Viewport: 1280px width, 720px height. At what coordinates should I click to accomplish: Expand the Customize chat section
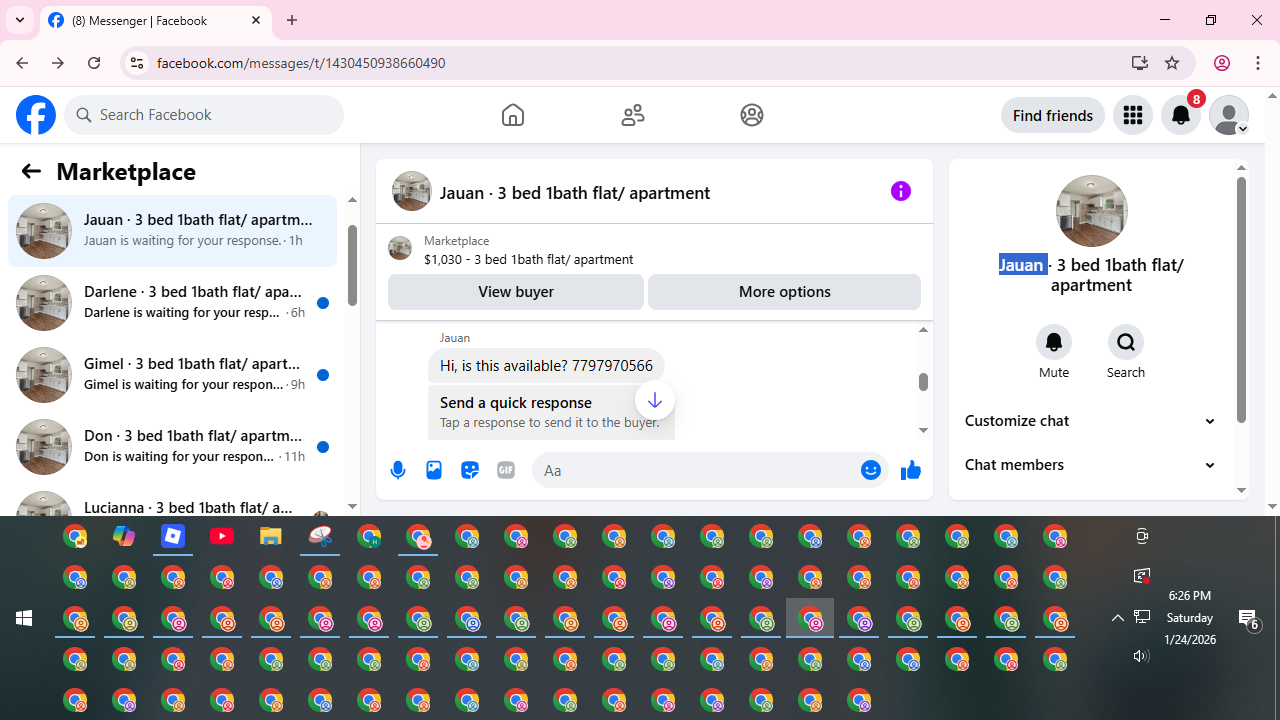click(x=1090, y=421)
